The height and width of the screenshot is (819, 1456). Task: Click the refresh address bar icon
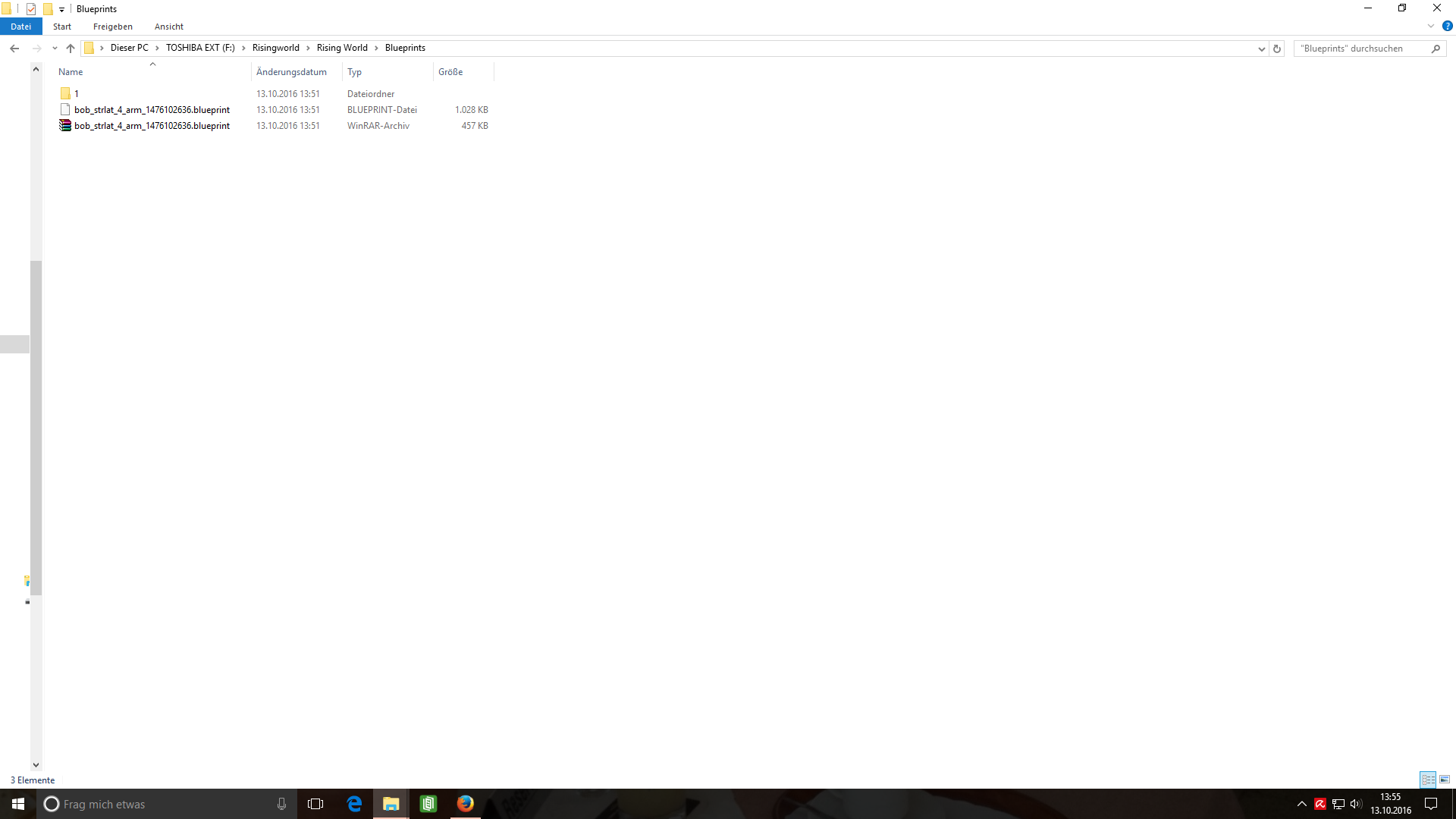(1277, 49)
